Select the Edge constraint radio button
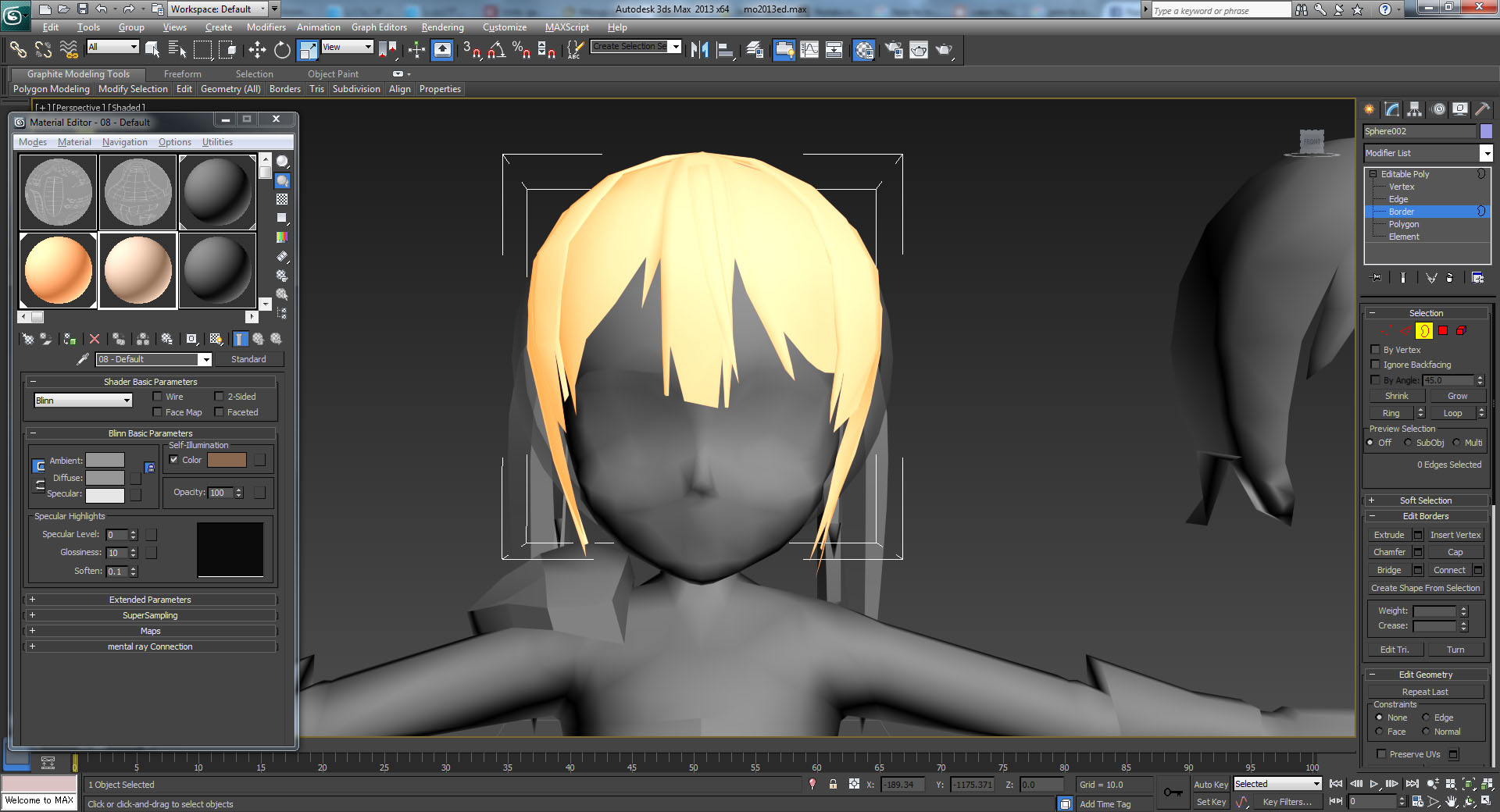Image resolution: width=1500 pixels, height=812 pixels. click(x=1426, y=718)
